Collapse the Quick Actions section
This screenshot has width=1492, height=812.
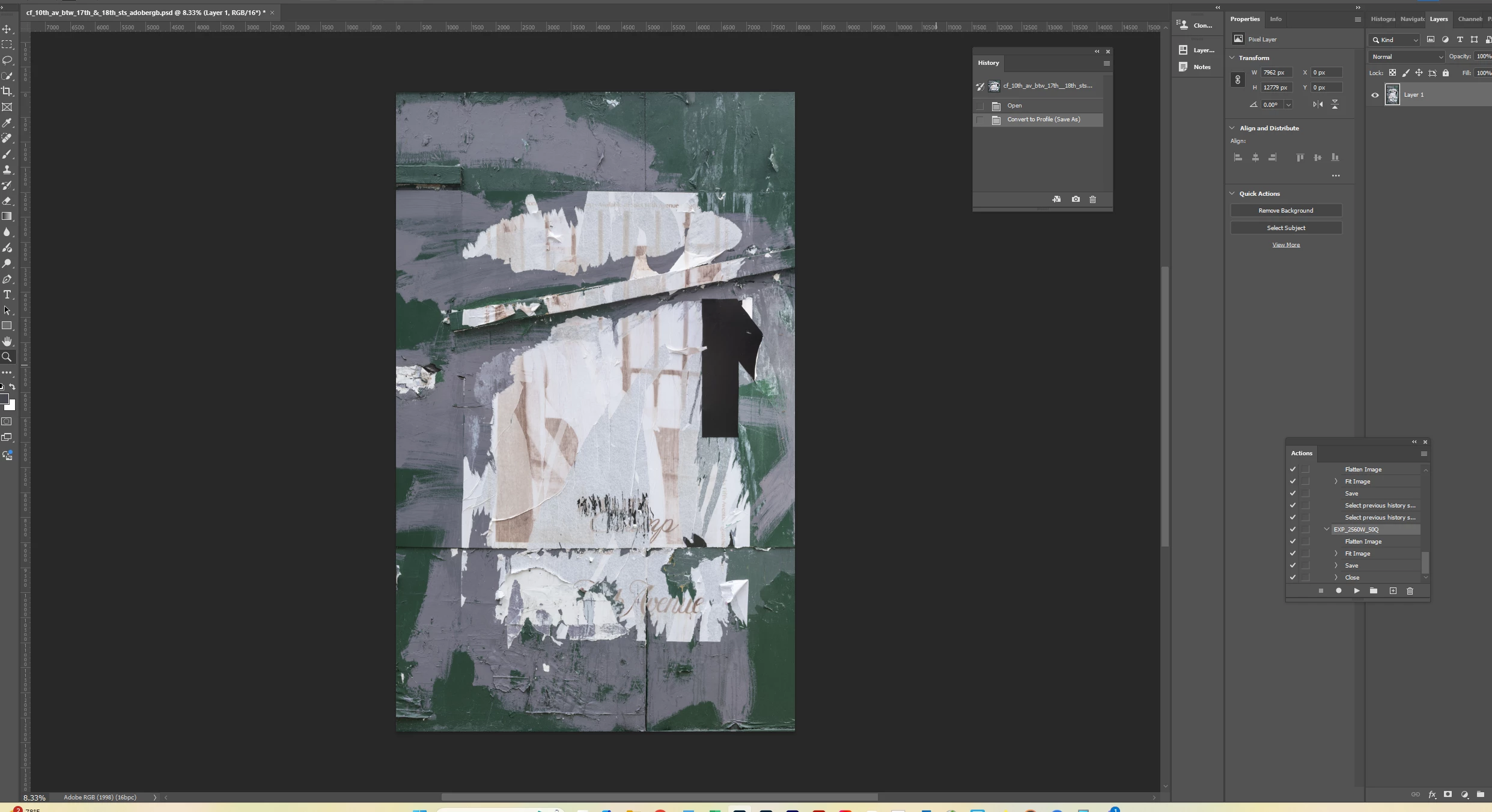coord(1232,193)
